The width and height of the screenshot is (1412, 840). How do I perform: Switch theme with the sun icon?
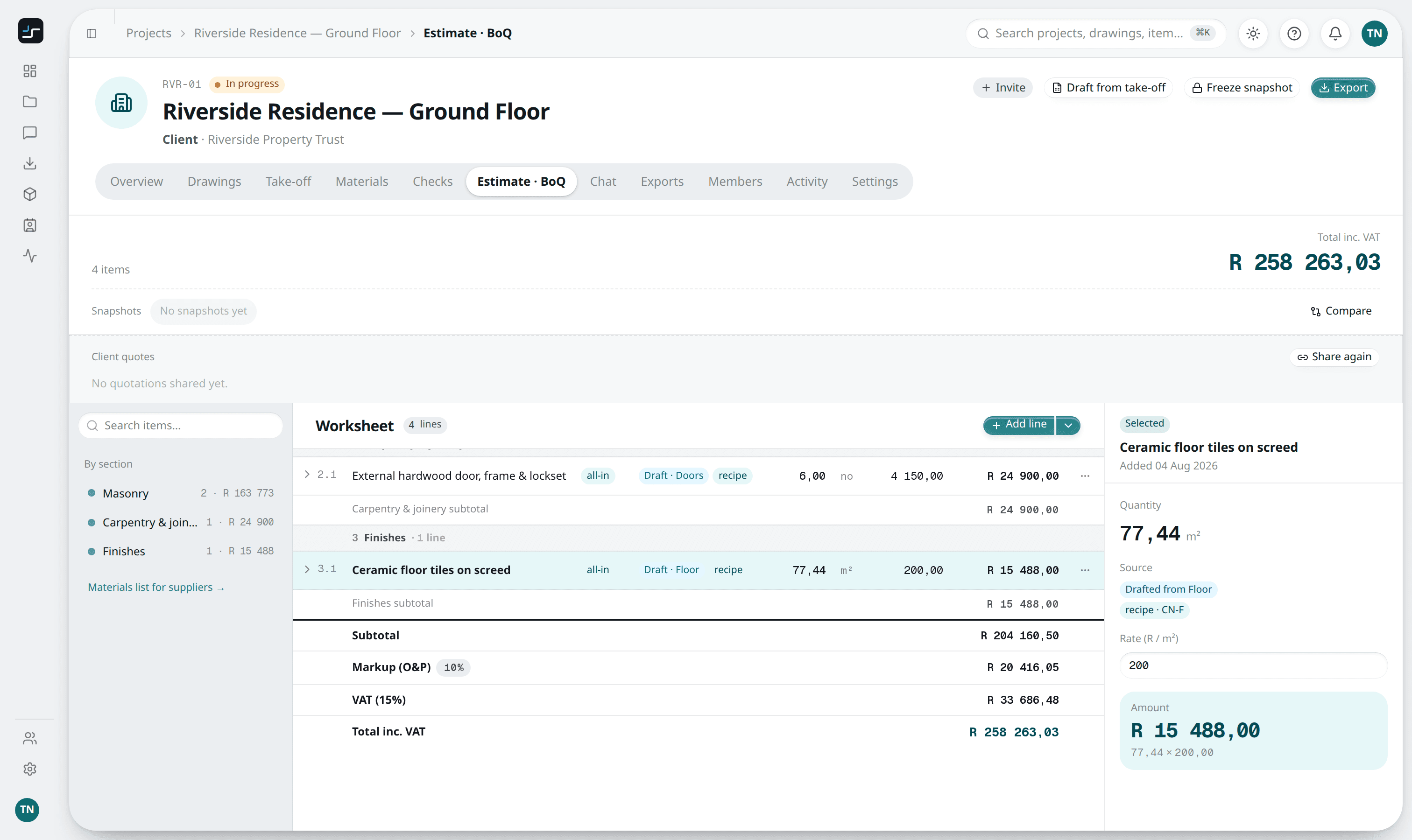point(1253,34)
